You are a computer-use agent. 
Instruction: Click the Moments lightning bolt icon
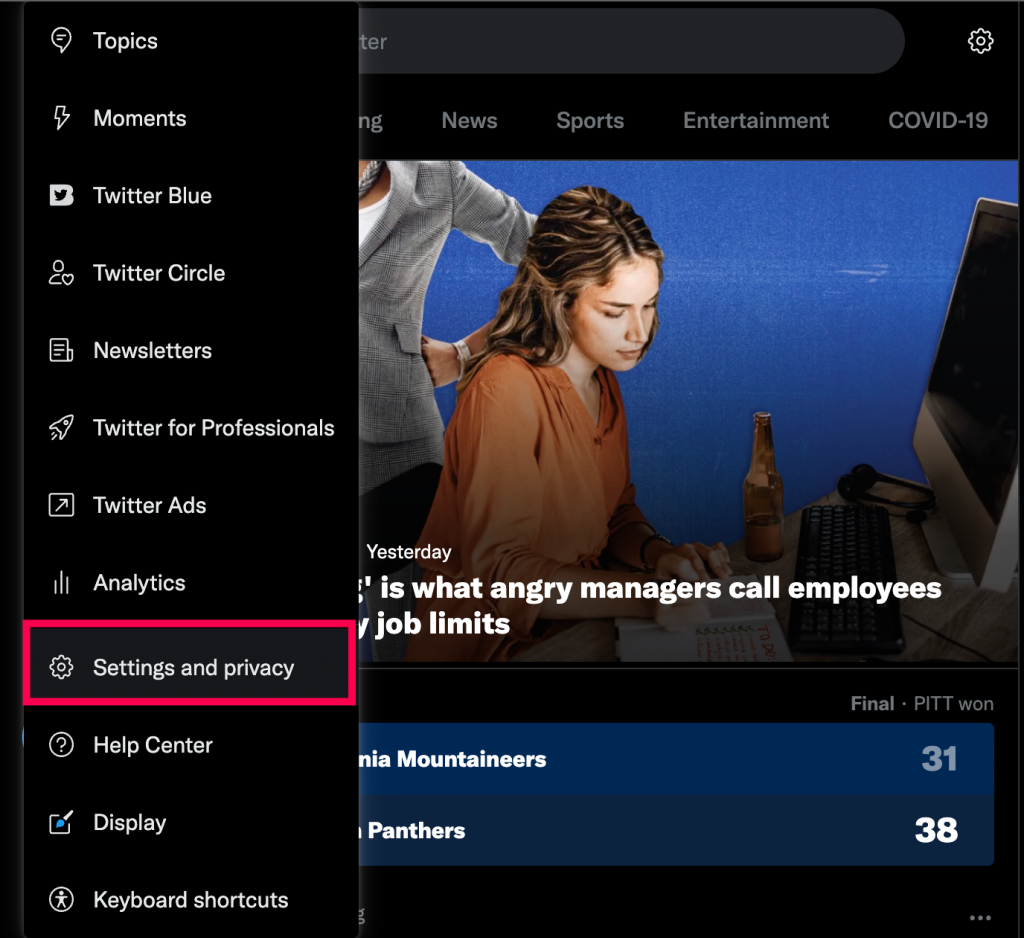[x=61, y=118]
